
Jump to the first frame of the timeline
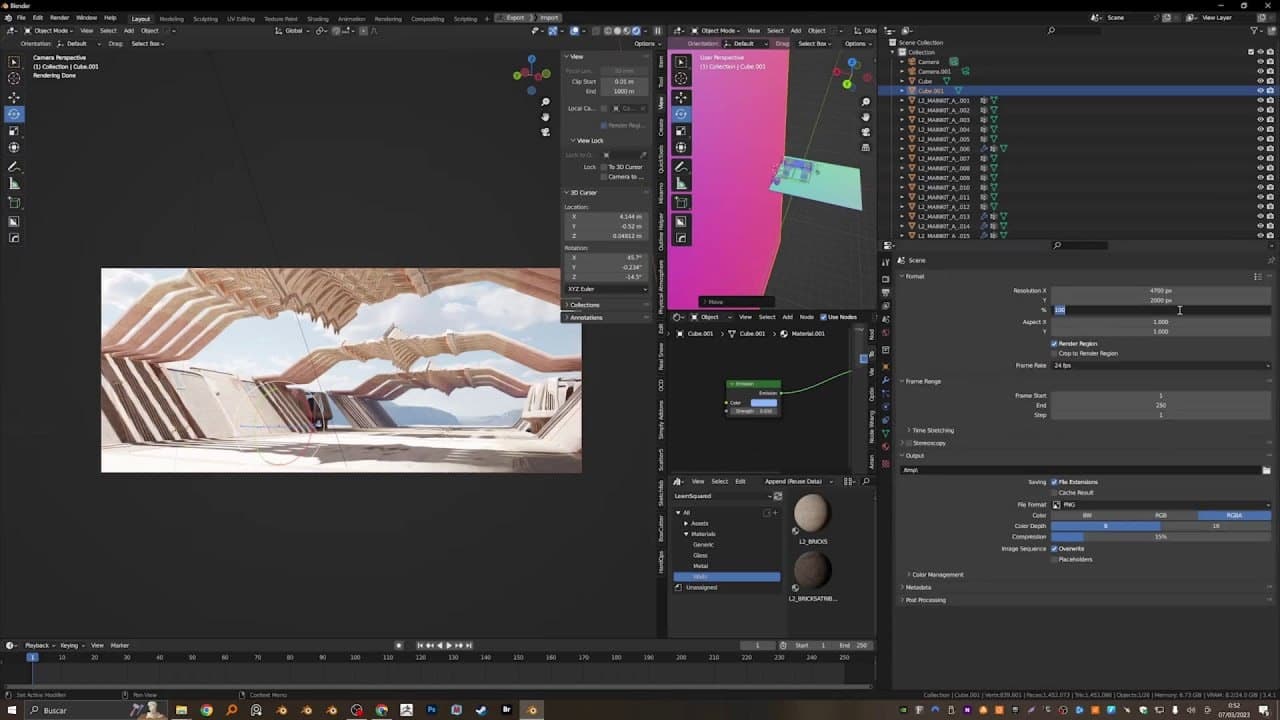click(420, 645)
